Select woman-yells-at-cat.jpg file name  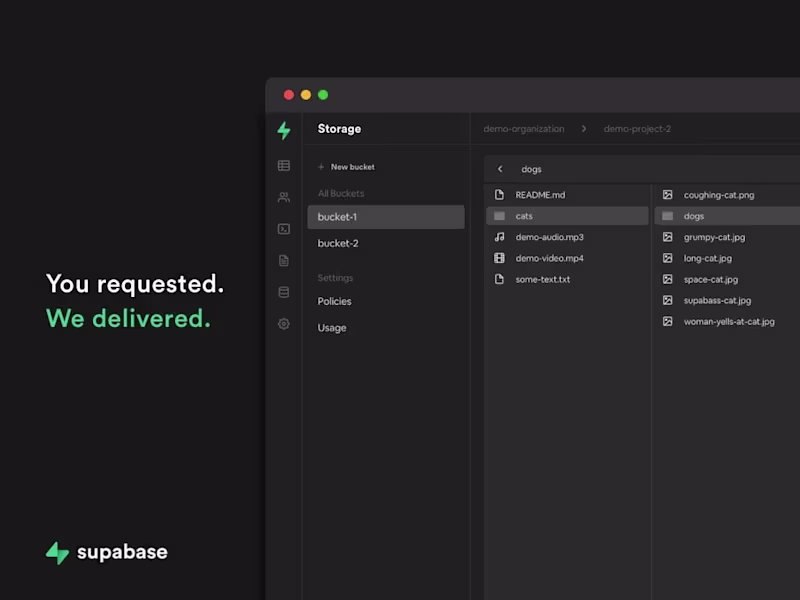(x=729, y=321)
